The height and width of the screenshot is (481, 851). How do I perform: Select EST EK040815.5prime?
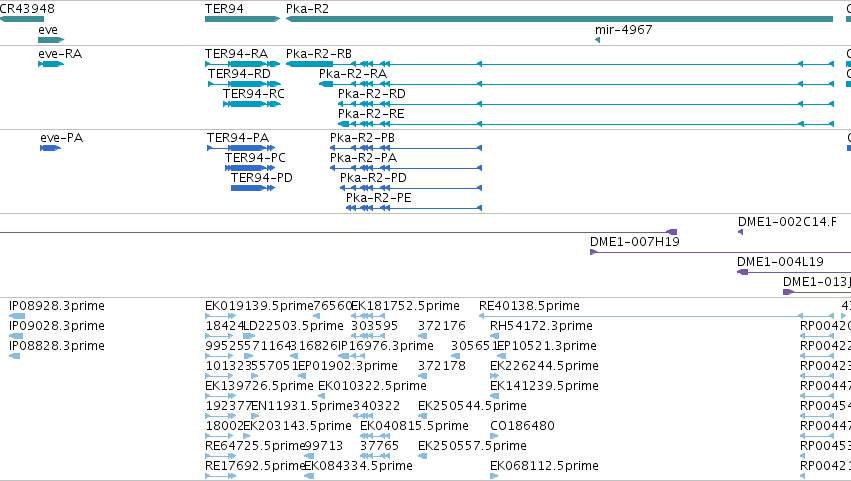(414, 426)
